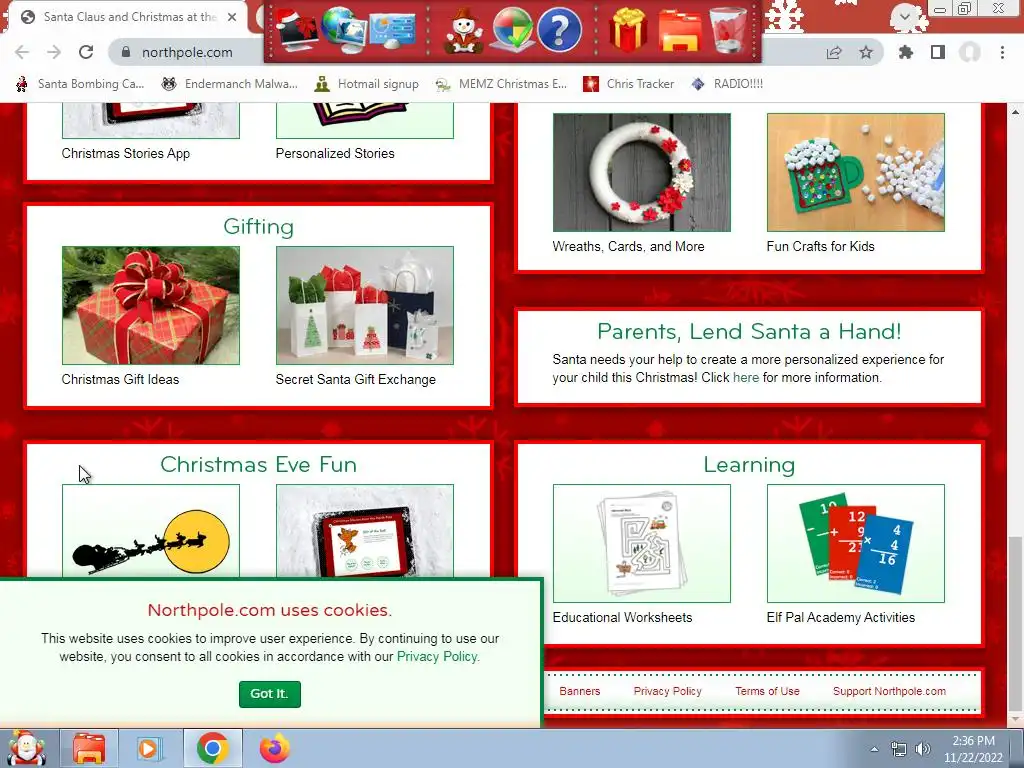Reload the northpole.com page
1024x768 pixels.
86,52
